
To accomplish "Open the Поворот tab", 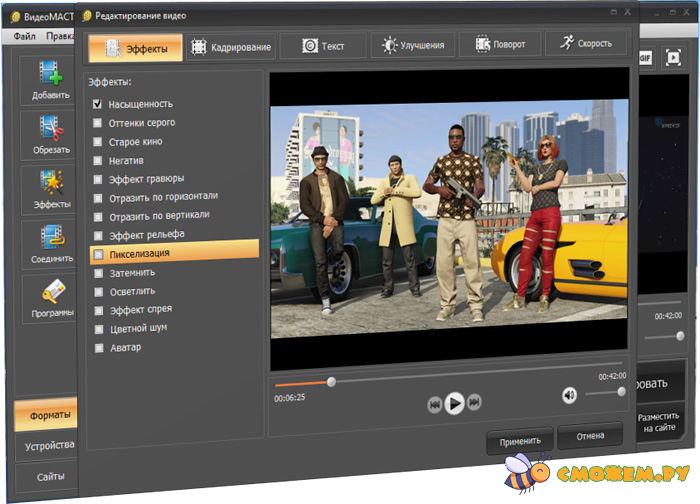I will (x=500, y=44).
